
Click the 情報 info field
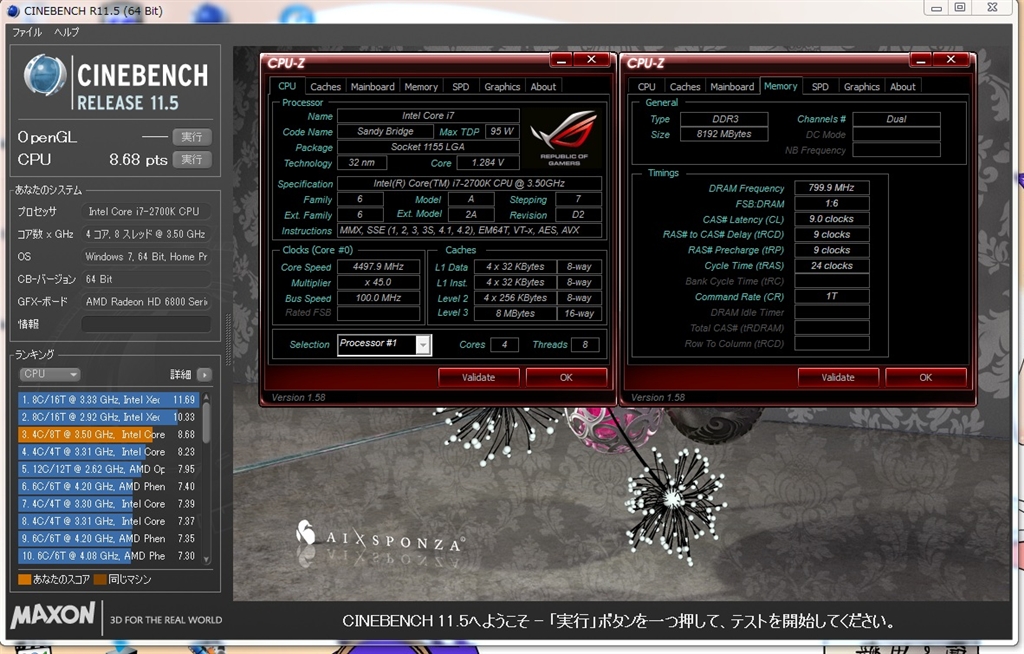(x=146, y=324)
